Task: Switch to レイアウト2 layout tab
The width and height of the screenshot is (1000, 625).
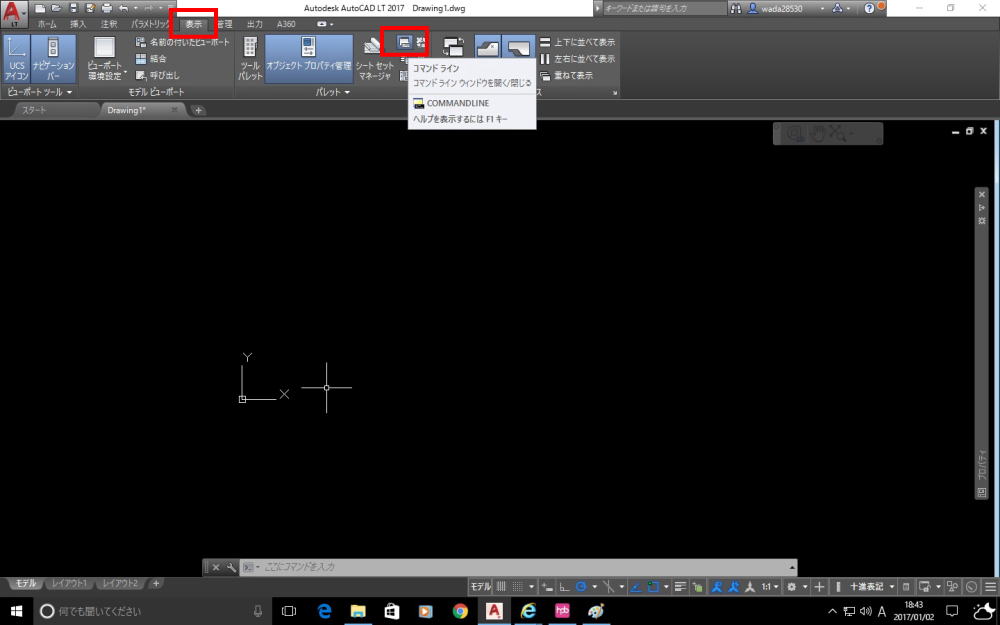Action: pyautogui.click(x=120, y=584)
